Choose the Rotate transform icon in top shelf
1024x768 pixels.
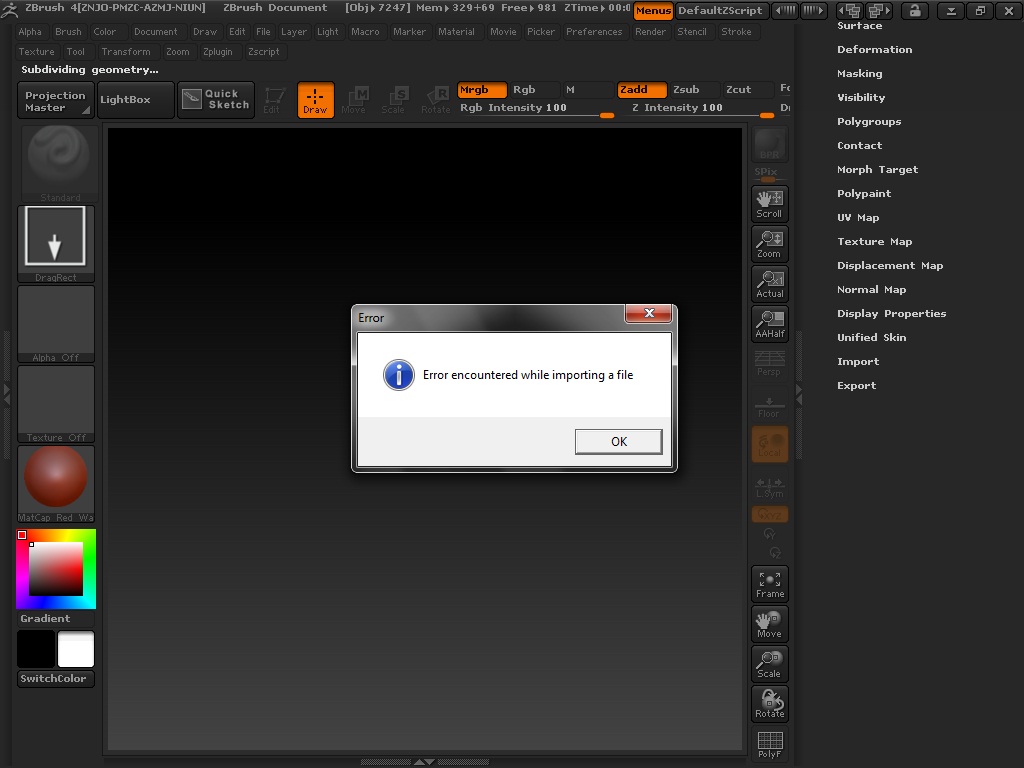(x=435, y=100)
